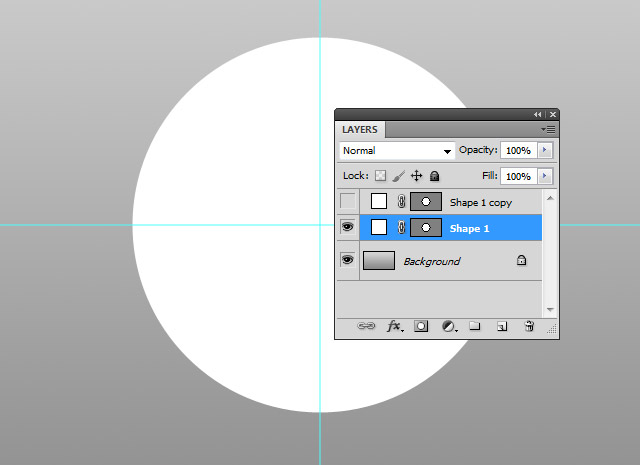Lock transparent pixels
Viewport: 640px width, 465px height.
point(380,176)
